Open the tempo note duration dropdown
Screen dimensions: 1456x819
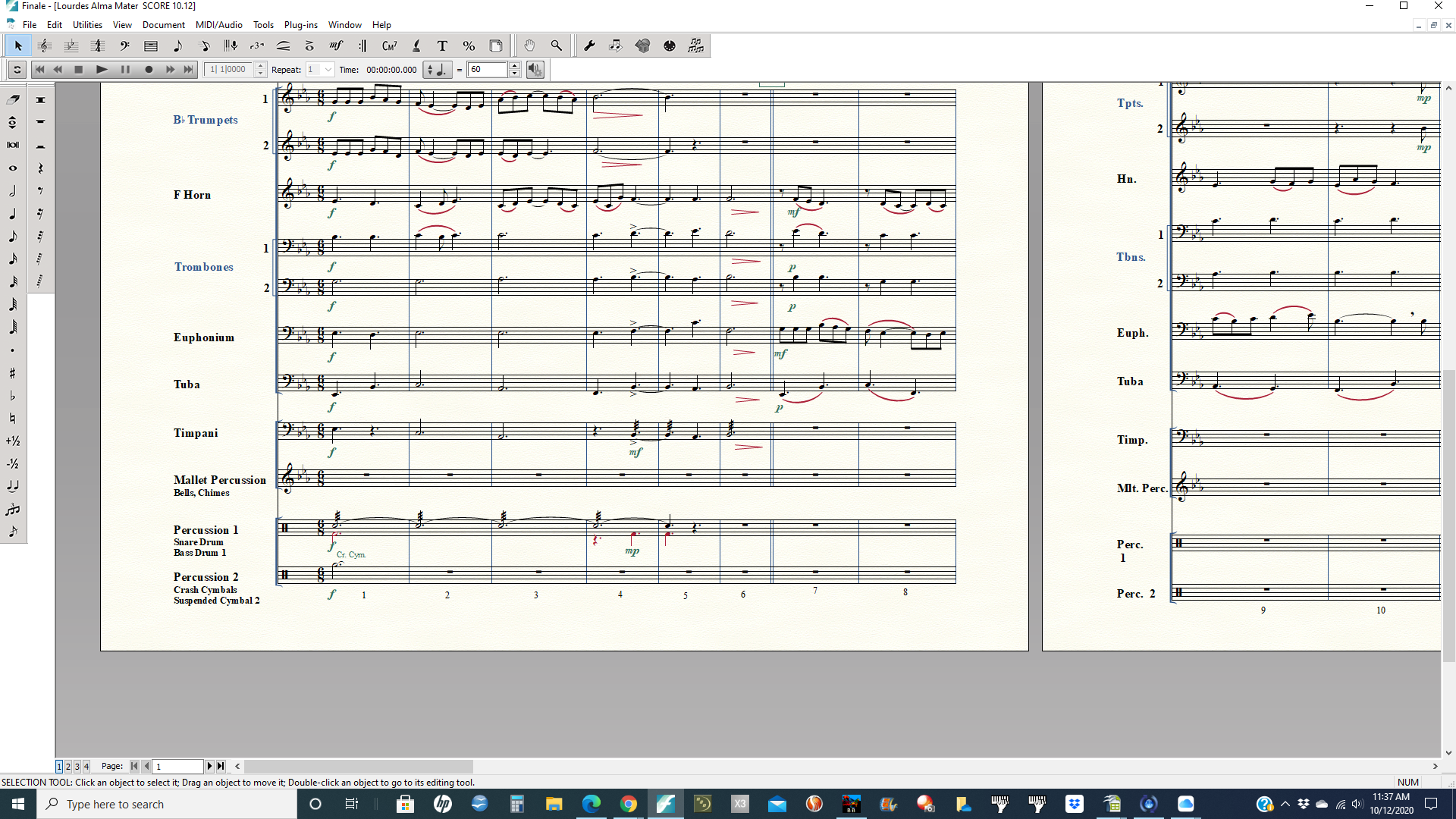point(436,70)
